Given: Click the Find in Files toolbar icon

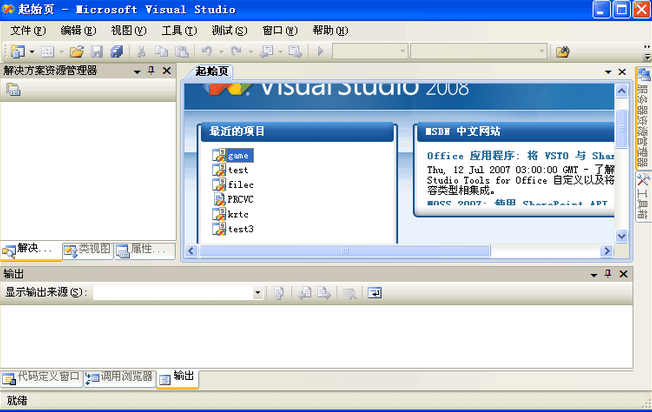Looking at the screenshot, I should (x=563, y=52).
